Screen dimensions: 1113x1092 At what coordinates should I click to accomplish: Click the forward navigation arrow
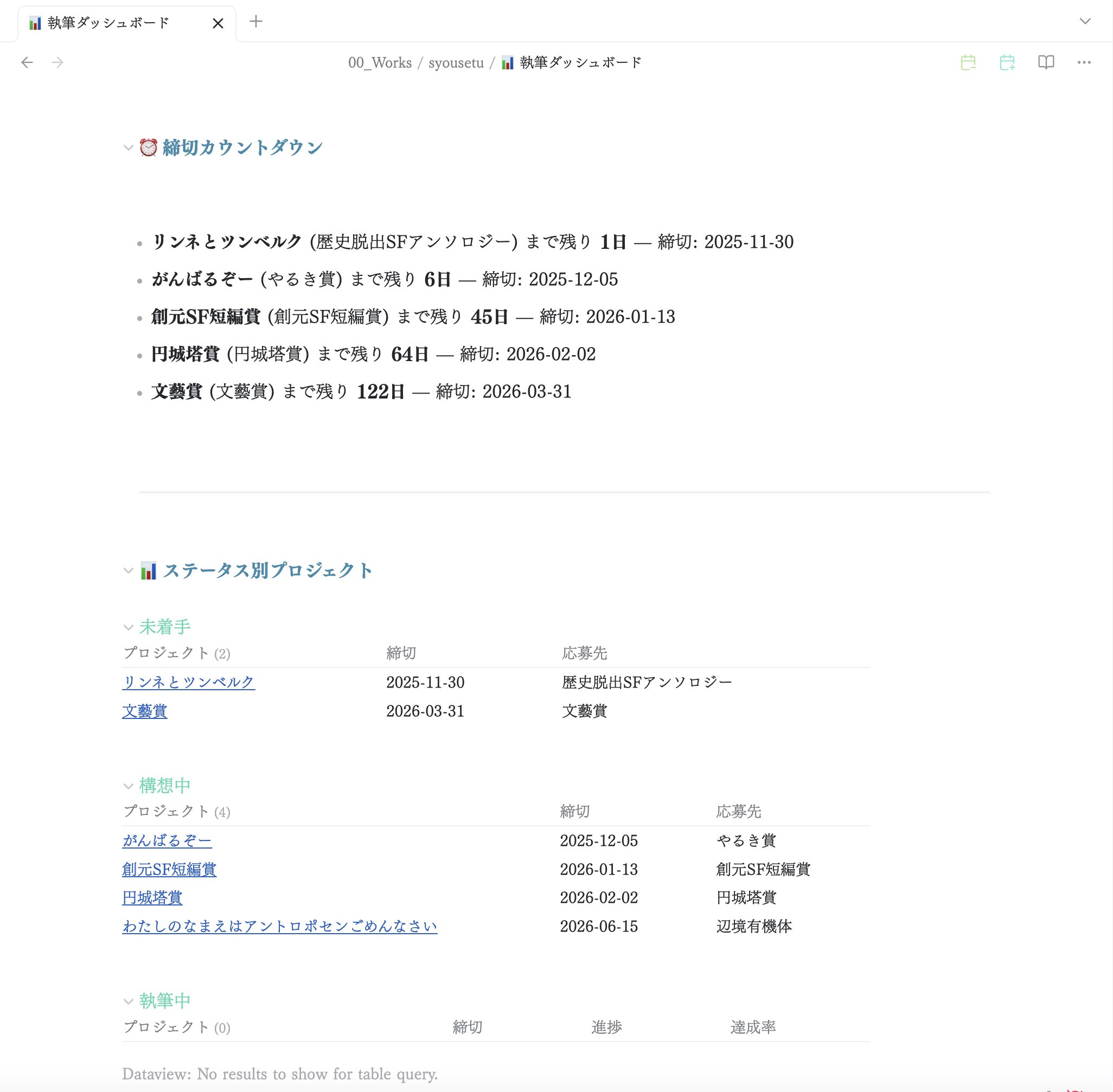(57, 62)
